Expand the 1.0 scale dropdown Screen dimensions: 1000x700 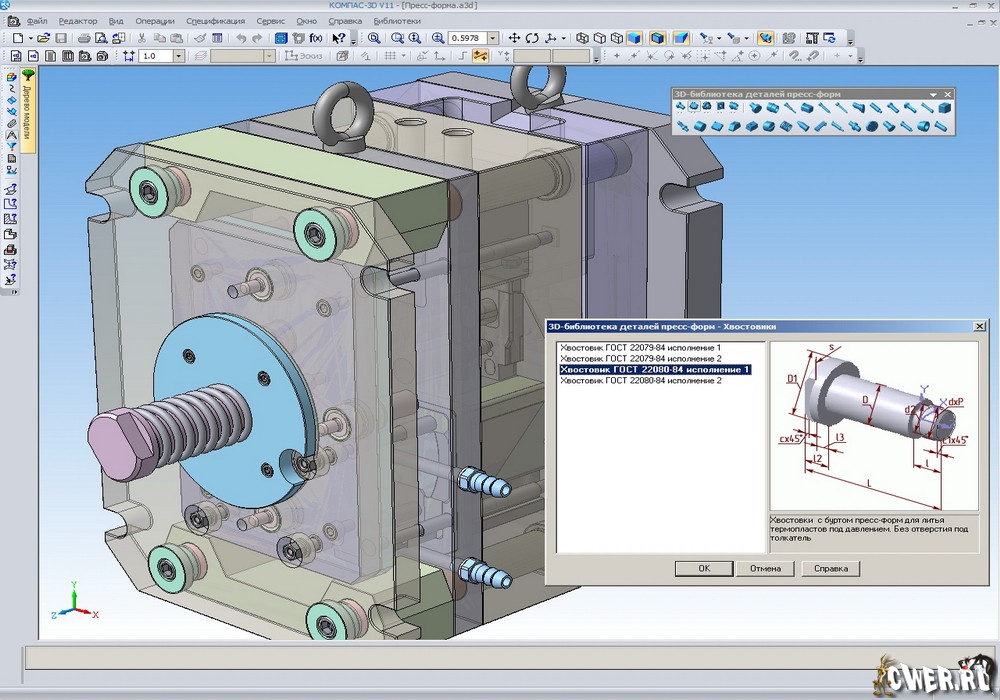tap(178, 56)
